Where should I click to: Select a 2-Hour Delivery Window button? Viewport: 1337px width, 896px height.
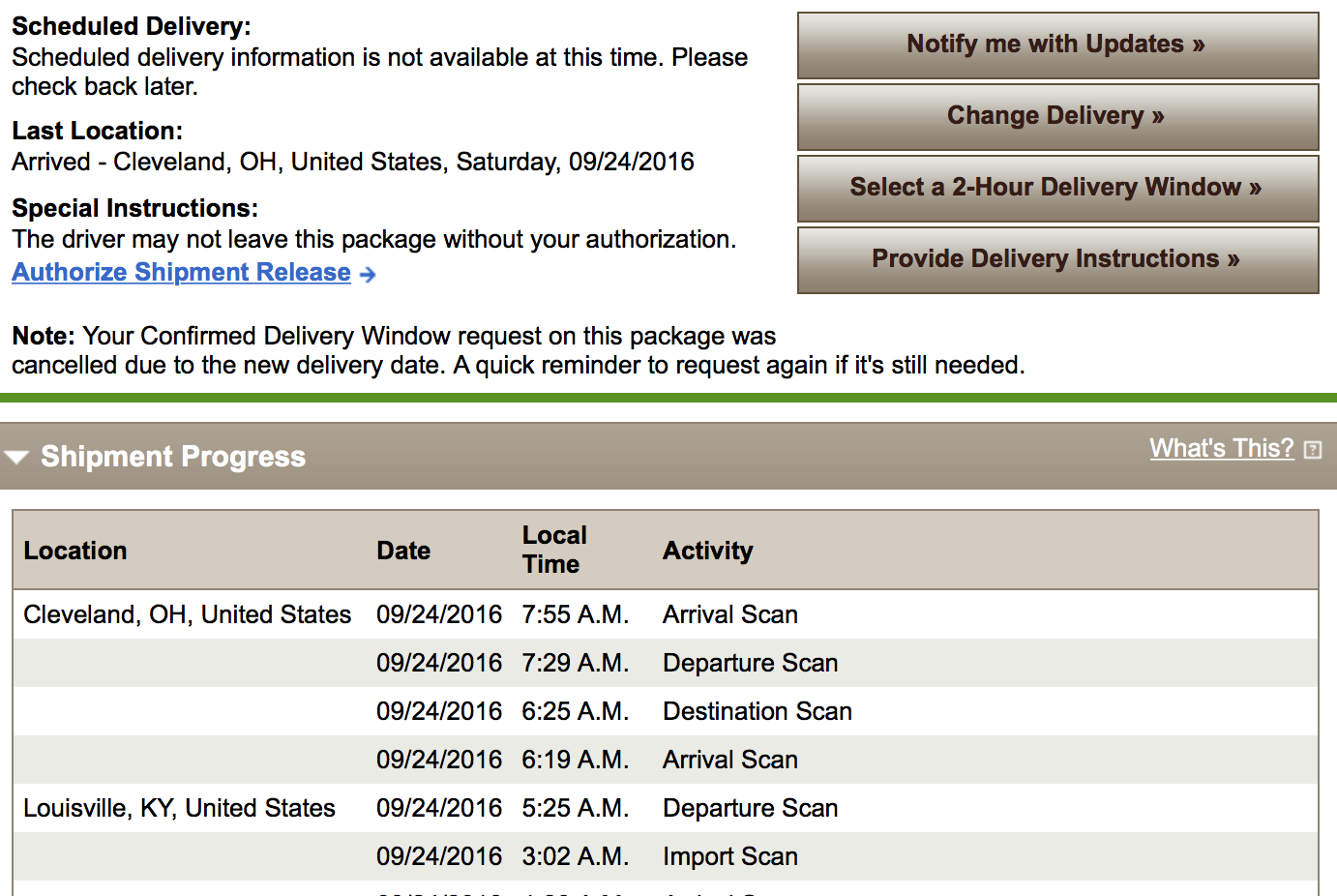[1057, 188]
